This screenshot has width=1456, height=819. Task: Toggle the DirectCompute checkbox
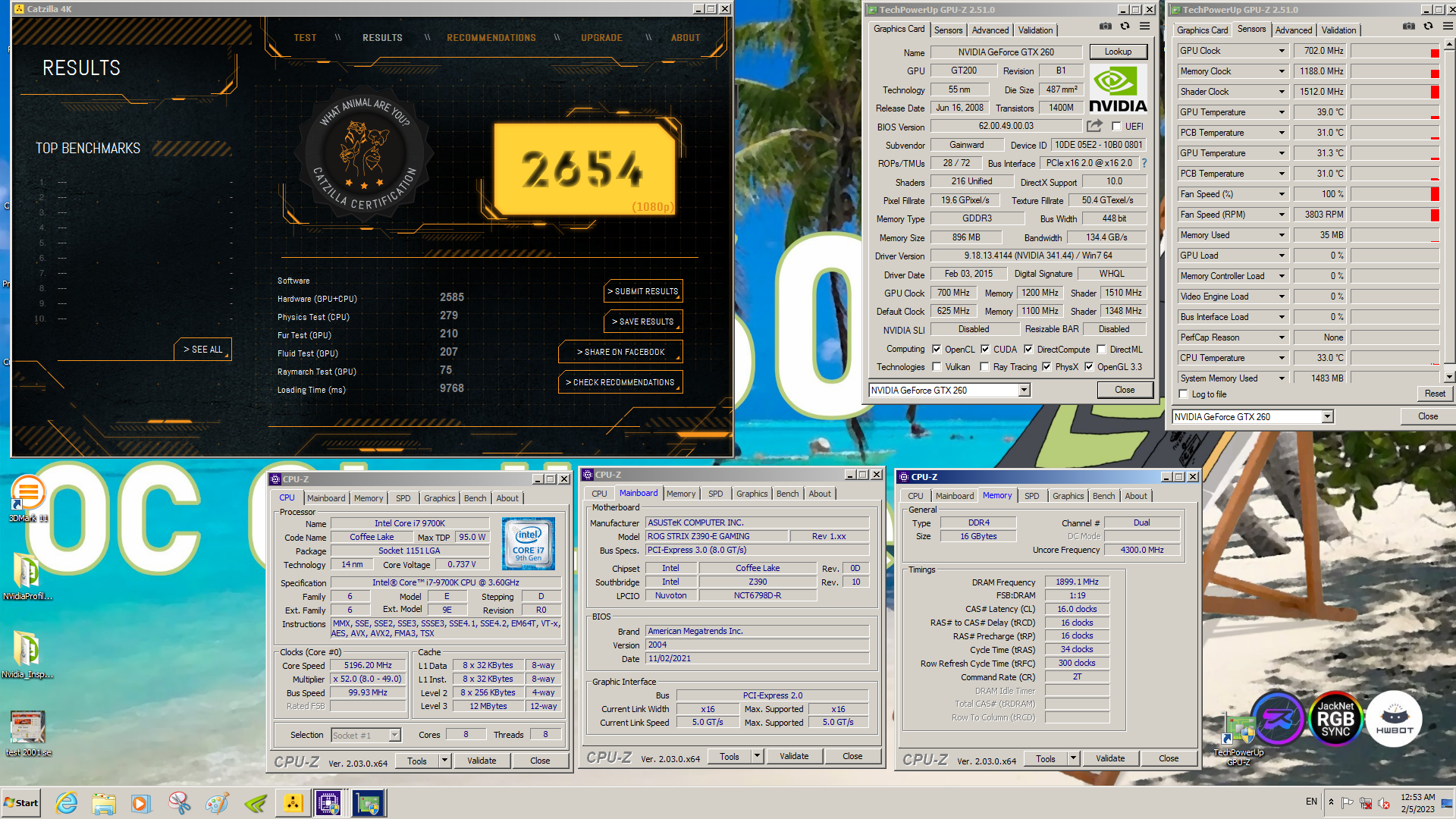click(x=1028, y=350)
